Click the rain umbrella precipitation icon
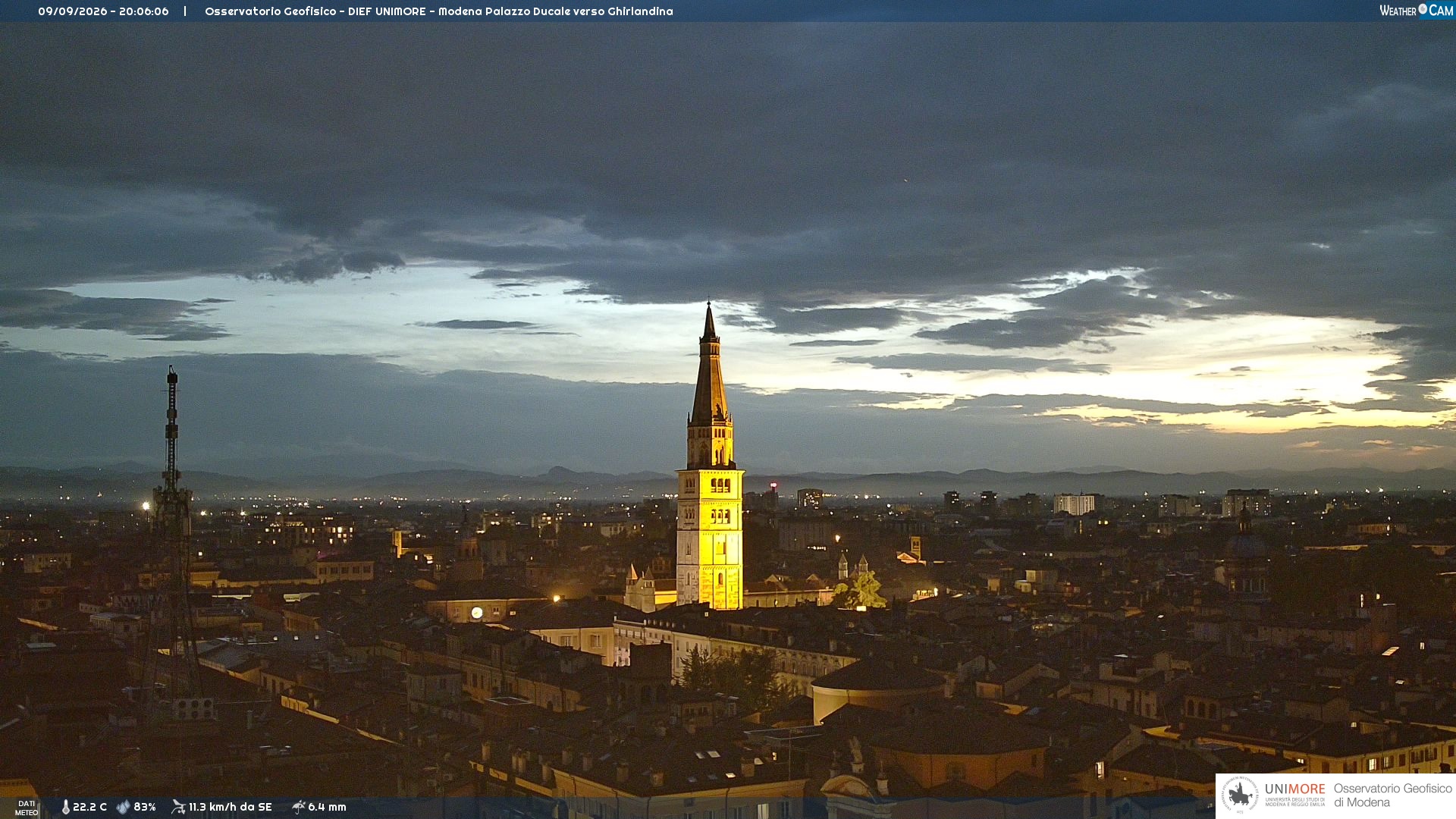1456x819 pixels. pos(299,807)
